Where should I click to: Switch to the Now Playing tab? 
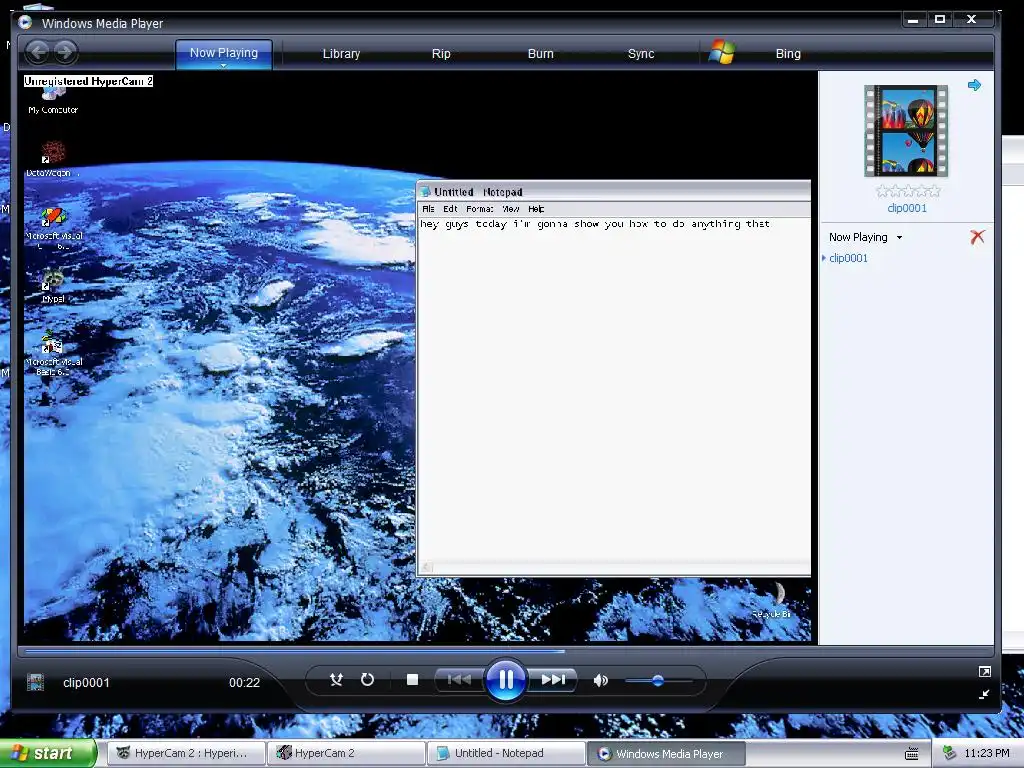tap(223, 52)
